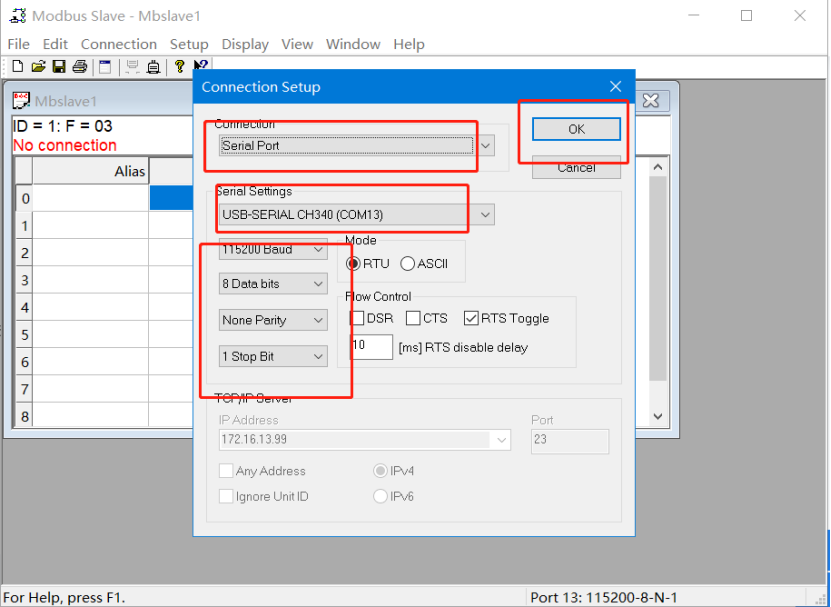
Task: Click the window setup toolbar icon
Action: click(104, 67)
